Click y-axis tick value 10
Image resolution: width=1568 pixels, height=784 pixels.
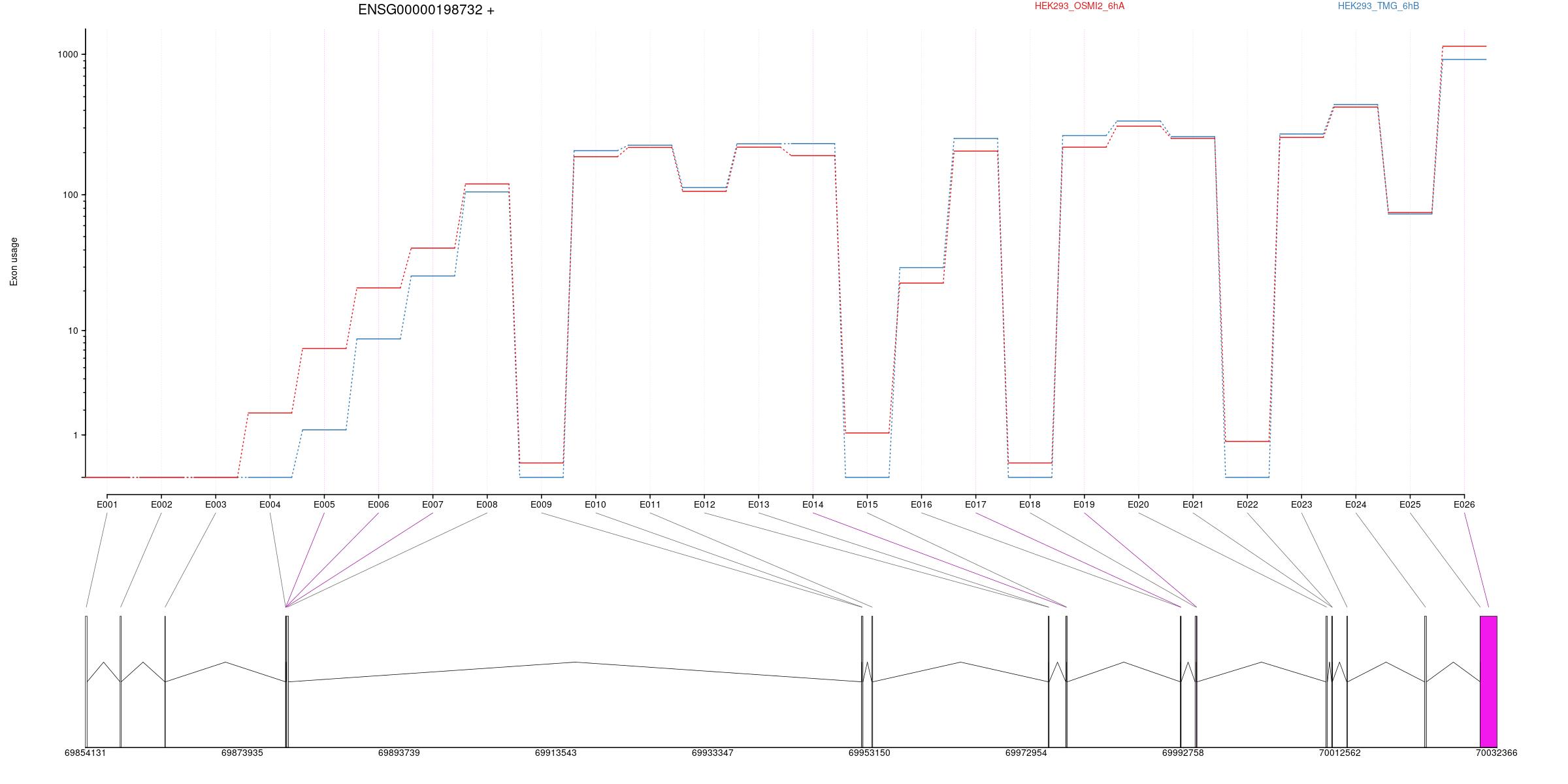pyautogui.click(x=73, y=331)
